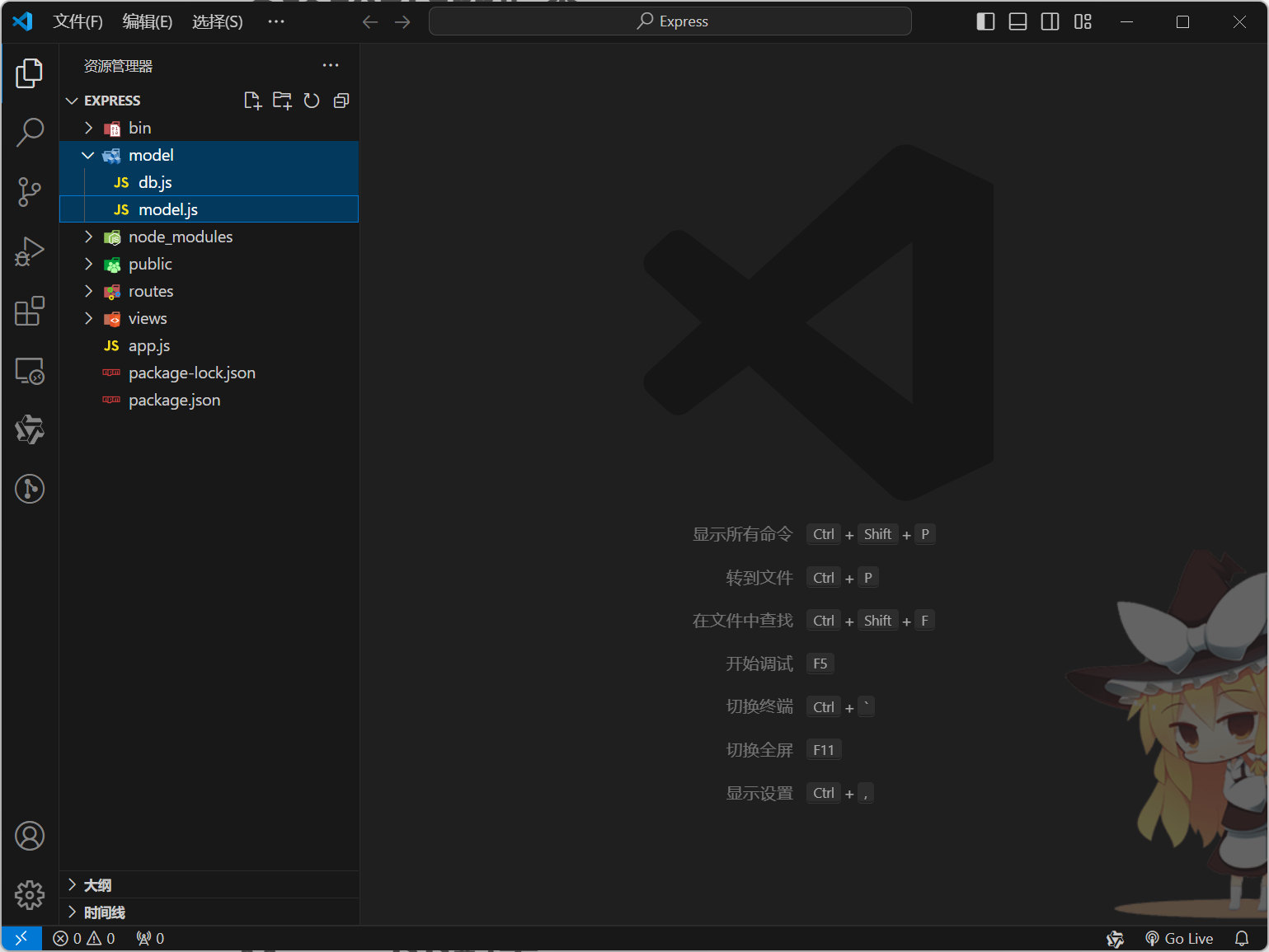This screenshot has height=952, width=1269.
Task: Open the Explorer view in activity bar
Action: click(30, 73)
